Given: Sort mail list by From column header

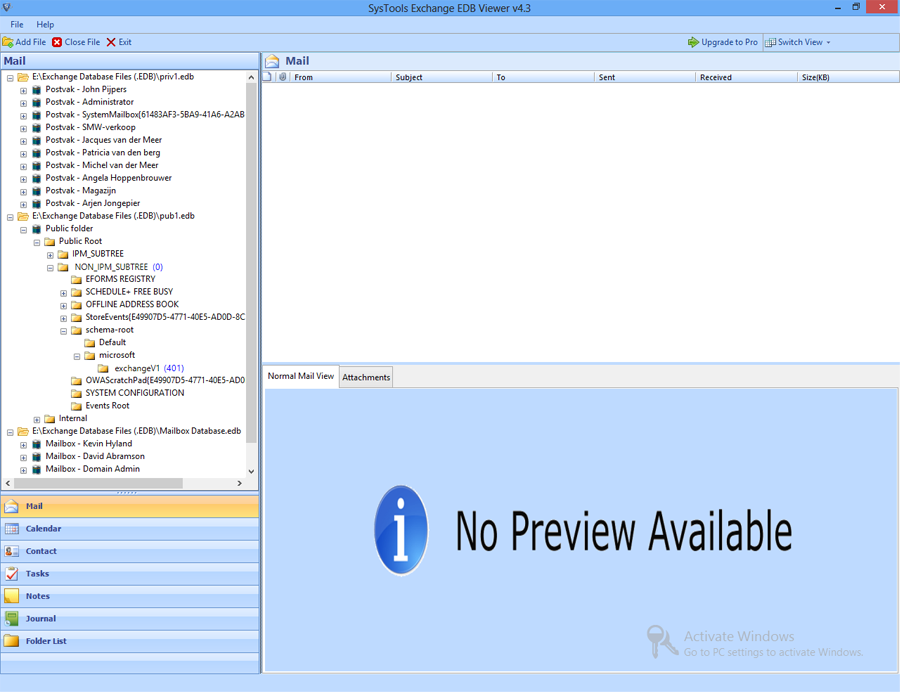Looking at the screenshot, I should pyautogui.click(x=340, y=77).
